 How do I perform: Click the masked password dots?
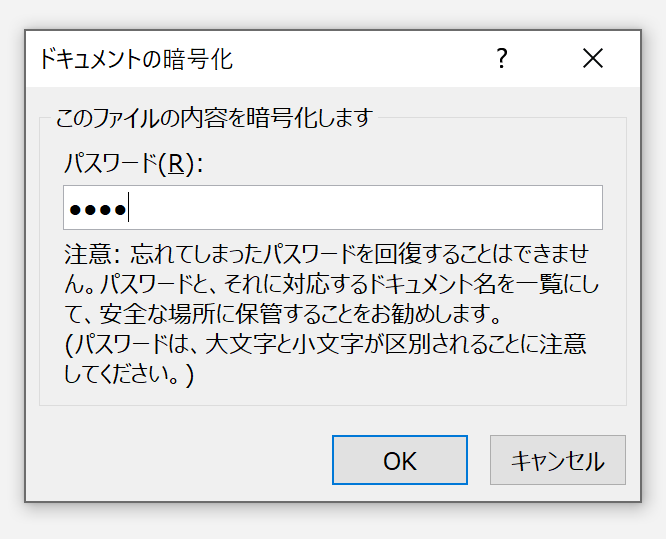[x=98, y=209]
